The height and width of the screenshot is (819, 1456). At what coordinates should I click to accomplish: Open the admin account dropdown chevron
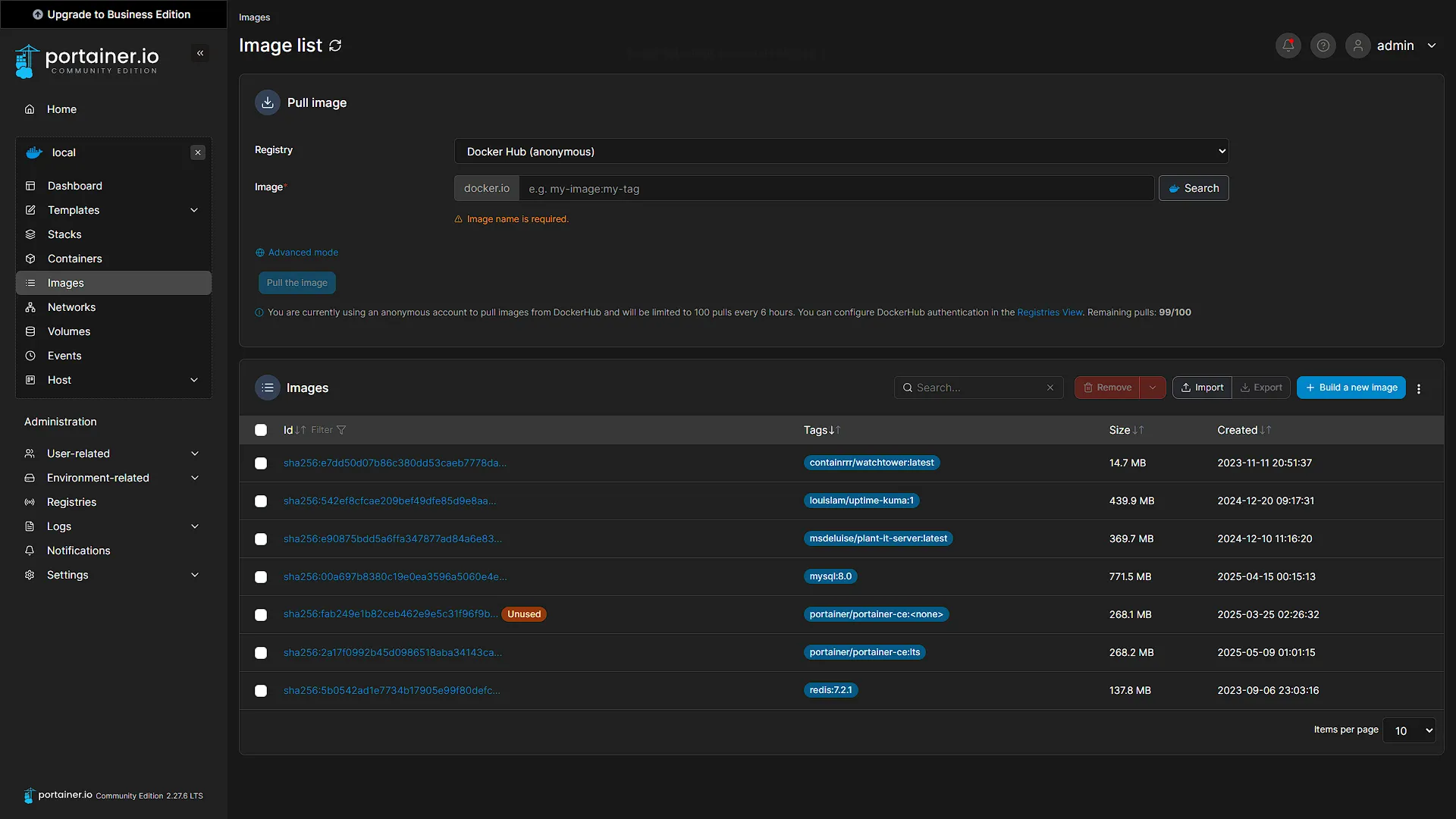(x=1432, y=45)
